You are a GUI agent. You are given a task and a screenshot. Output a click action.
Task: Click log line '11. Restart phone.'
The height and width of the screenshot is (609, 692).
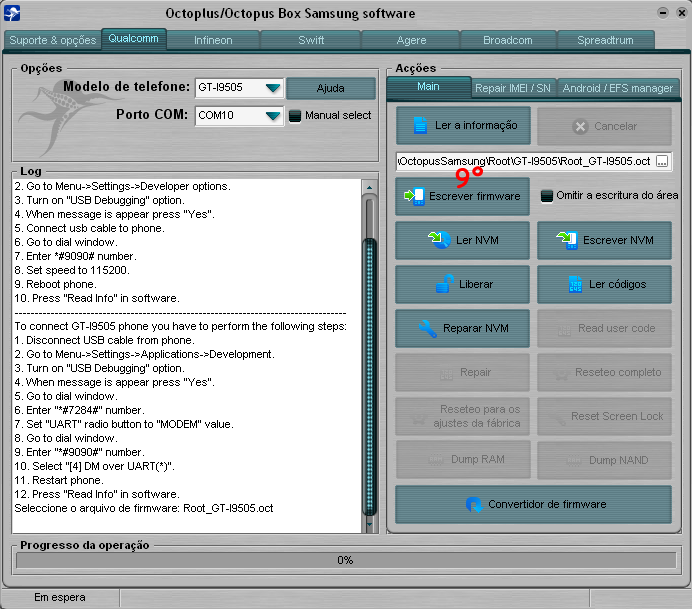[59, 481]
